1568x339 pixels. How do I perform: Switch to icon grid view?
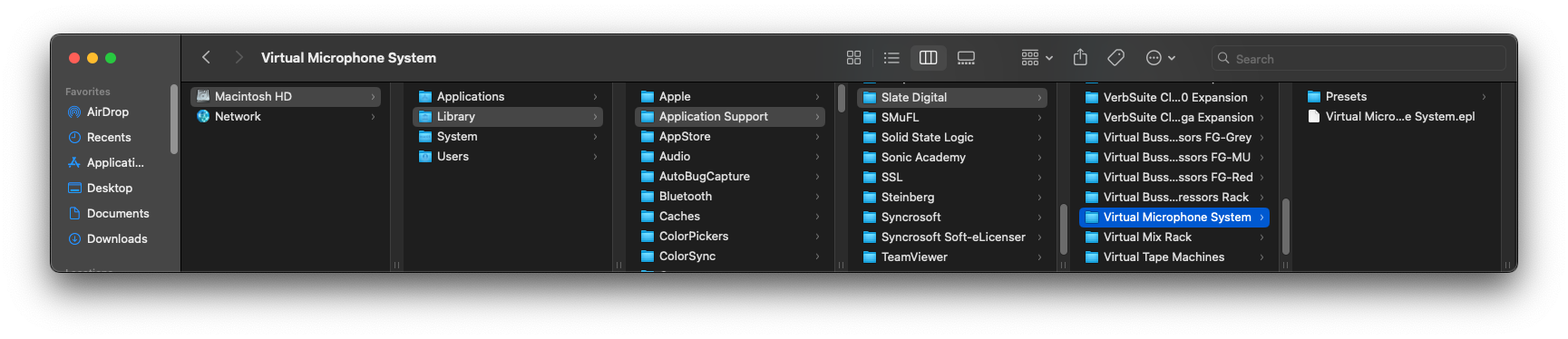[x=853, y=58]
